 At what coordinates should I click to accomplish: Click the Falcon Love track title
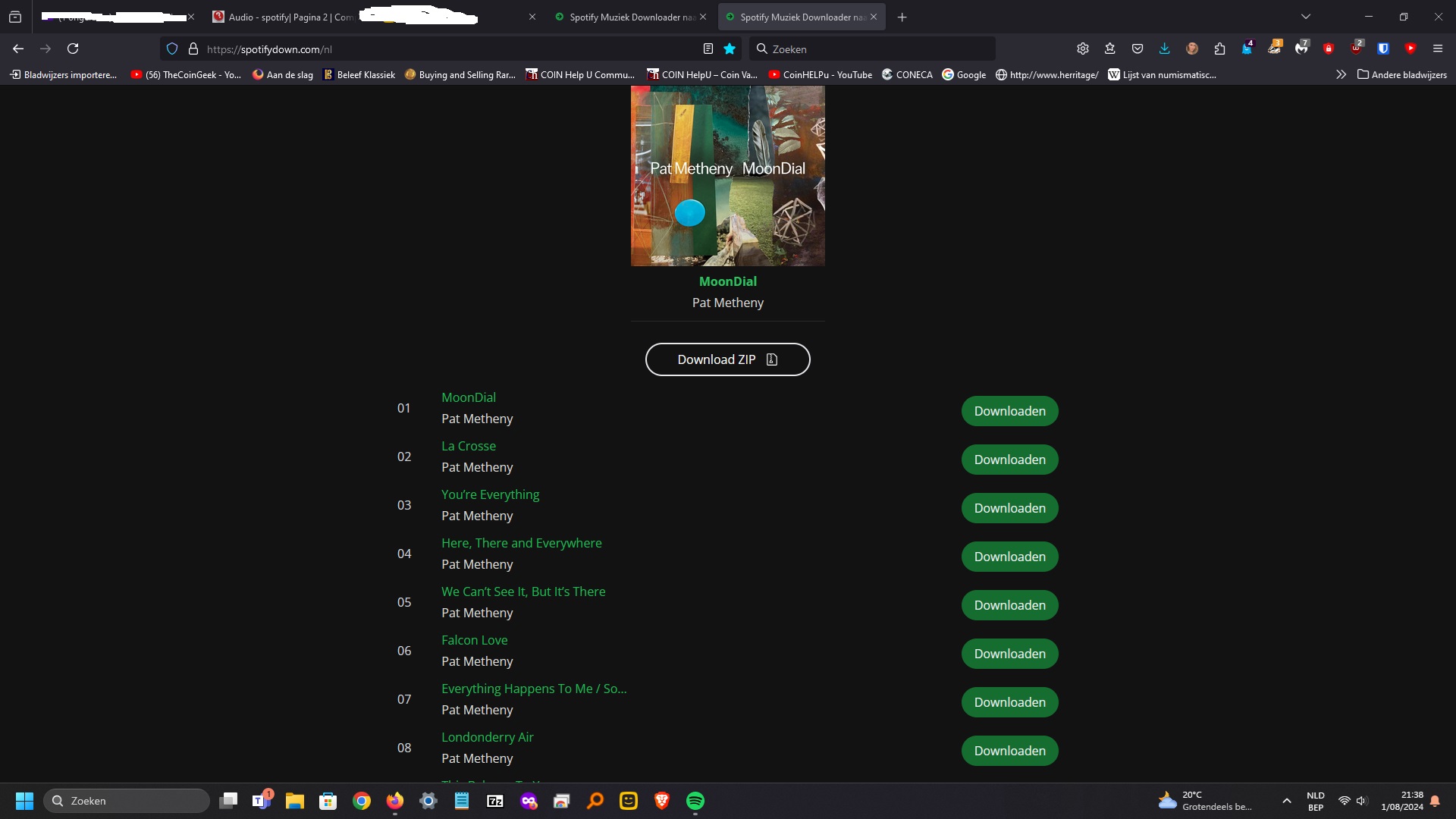tap(475, 640)
